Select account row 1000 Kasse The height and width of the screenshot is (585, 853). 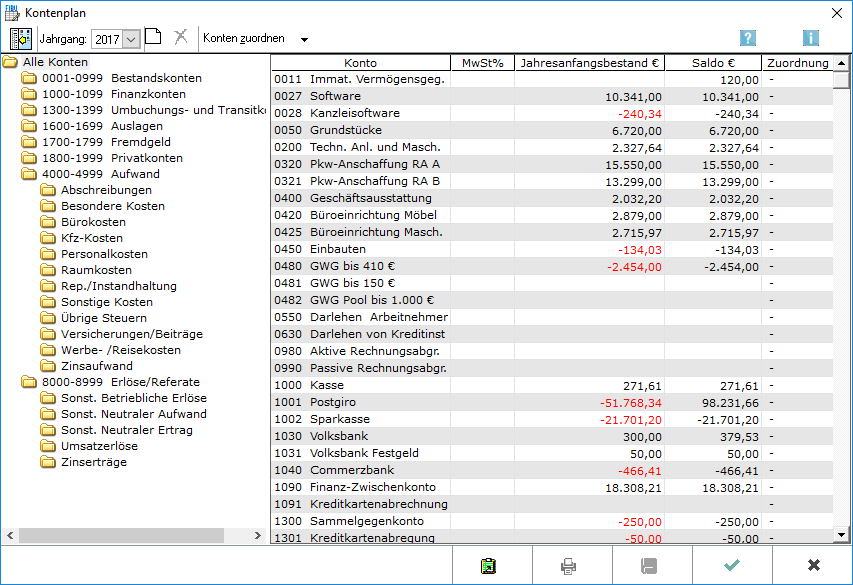tap(552, 385)
